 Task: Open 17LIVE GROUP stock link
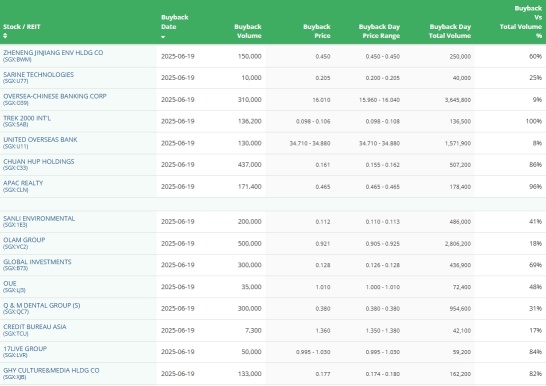pos(25,349)
